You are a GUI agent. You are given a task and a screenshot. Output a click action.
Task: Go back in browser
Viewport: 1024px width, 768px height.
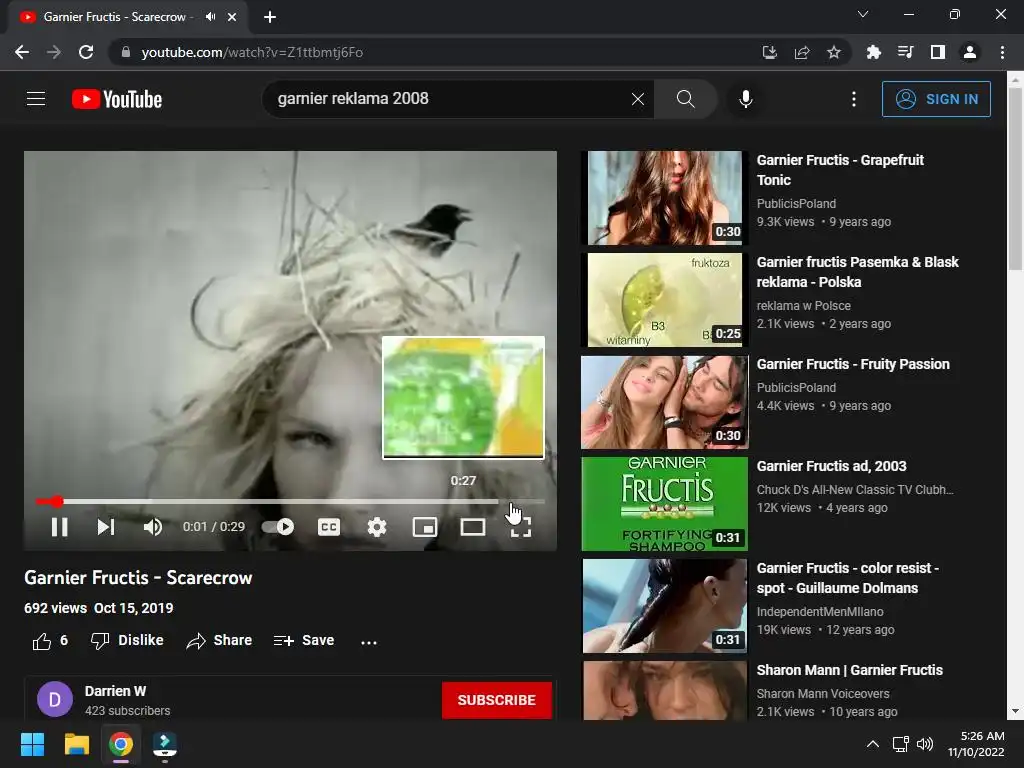click(22, 52)
